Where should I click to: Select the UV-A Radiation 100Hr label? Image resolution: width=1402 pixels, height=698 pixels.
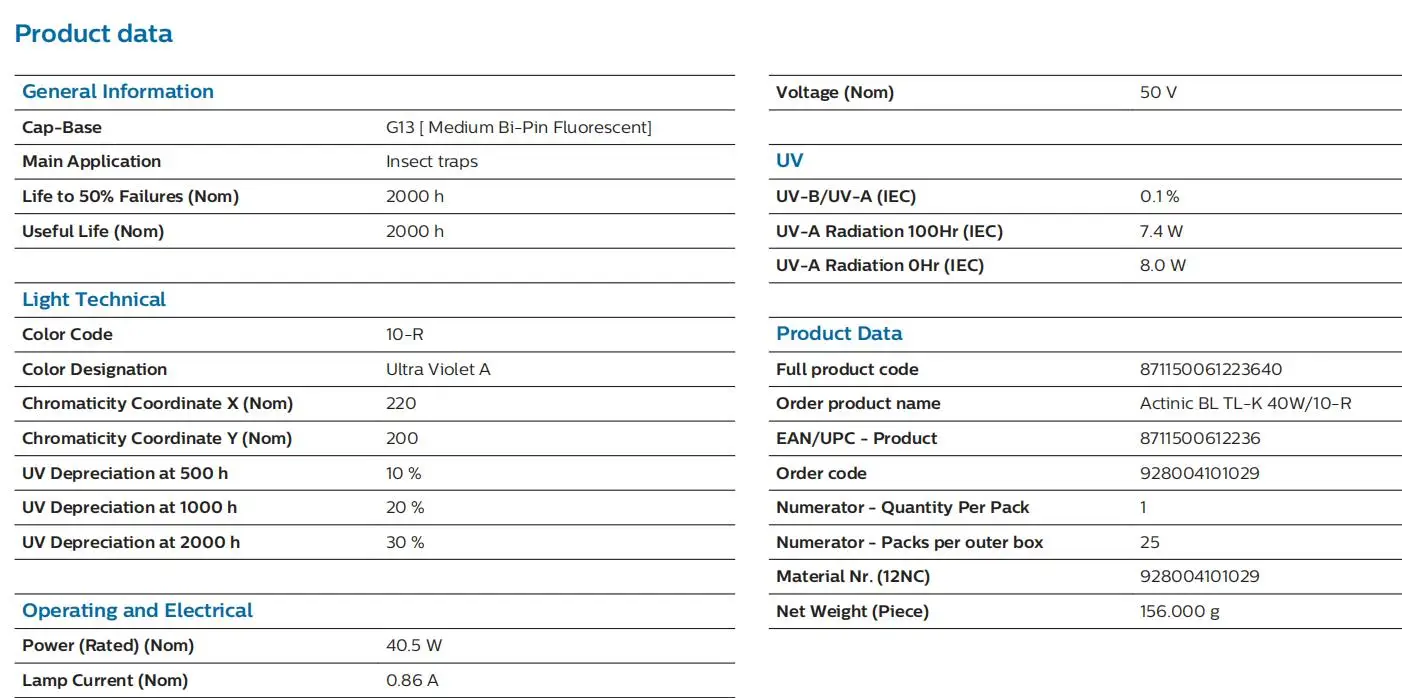(889, 231)
